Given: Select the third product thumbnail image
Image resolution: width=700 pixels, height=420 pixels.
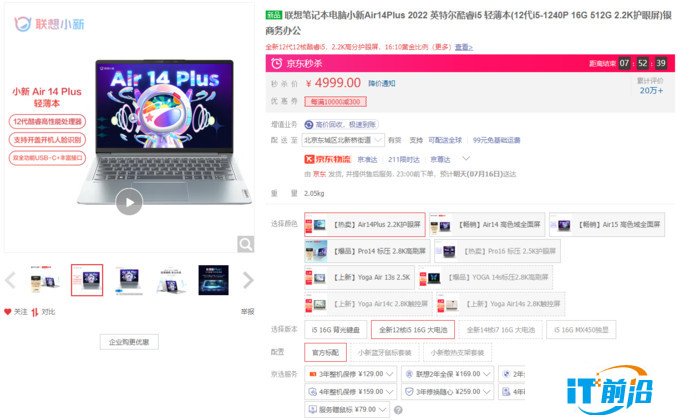Looking at the screenshot, I should (129, 280).
